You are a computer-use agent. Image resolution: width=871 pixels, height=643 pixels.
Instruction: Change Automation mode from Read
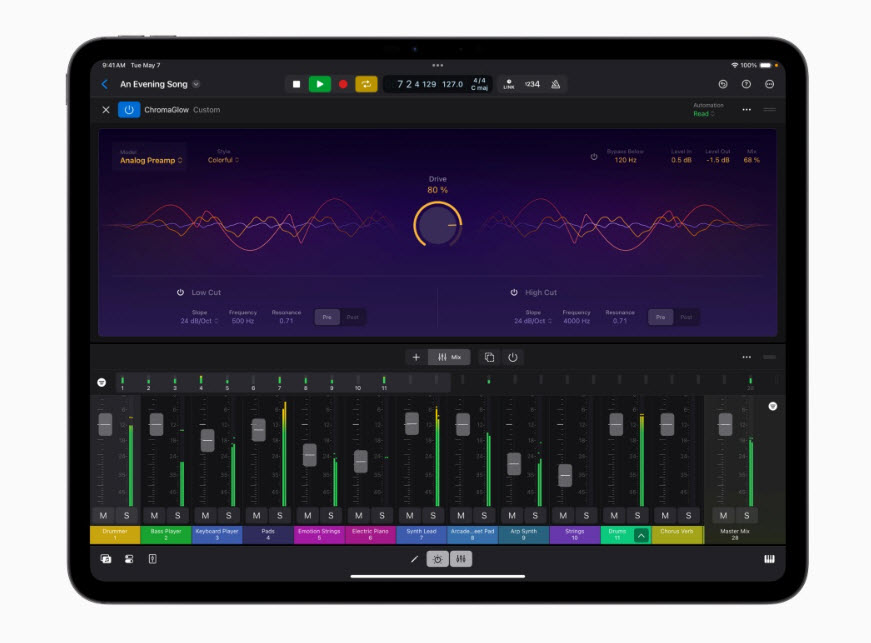click(703, 114)
